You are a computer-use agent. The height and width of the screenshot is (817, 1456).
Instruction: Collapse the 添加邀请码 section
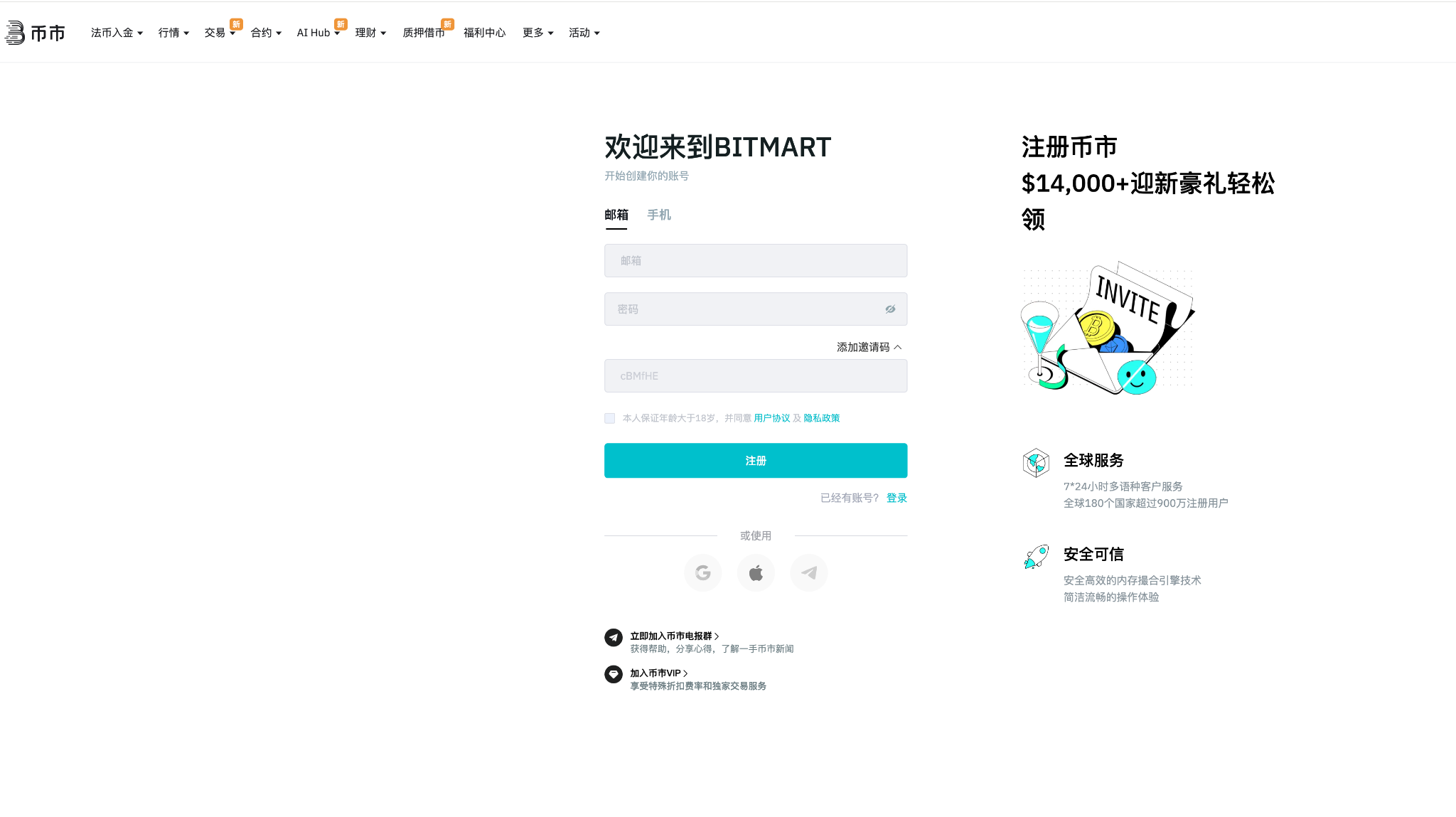(x=868, y=347)
